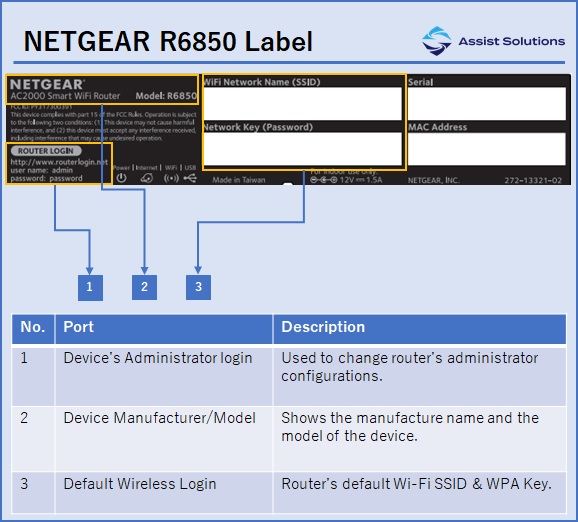Click the blank SSID white field

point(302,104)
